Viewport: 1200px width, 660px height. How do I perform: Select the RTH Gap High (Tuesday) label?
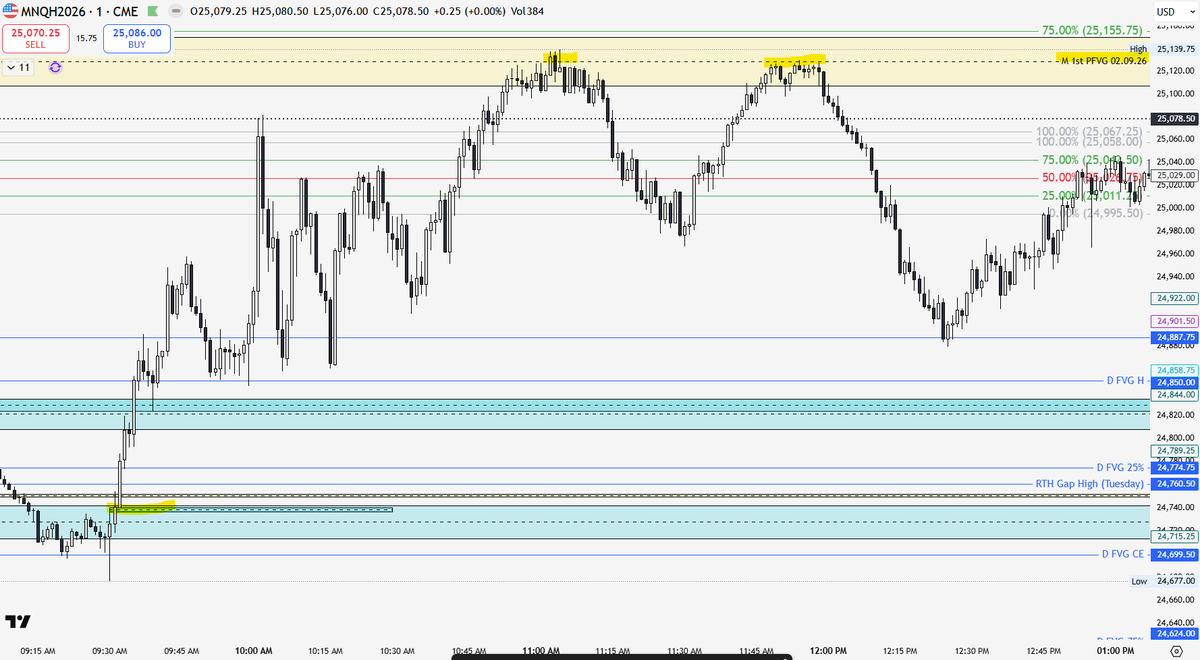click(x=1090, y=483)
